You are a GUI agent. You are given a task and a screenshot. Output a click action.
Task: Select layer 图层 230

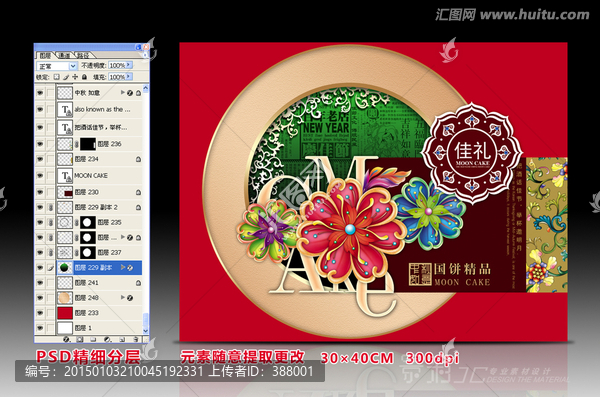(99, 192)
